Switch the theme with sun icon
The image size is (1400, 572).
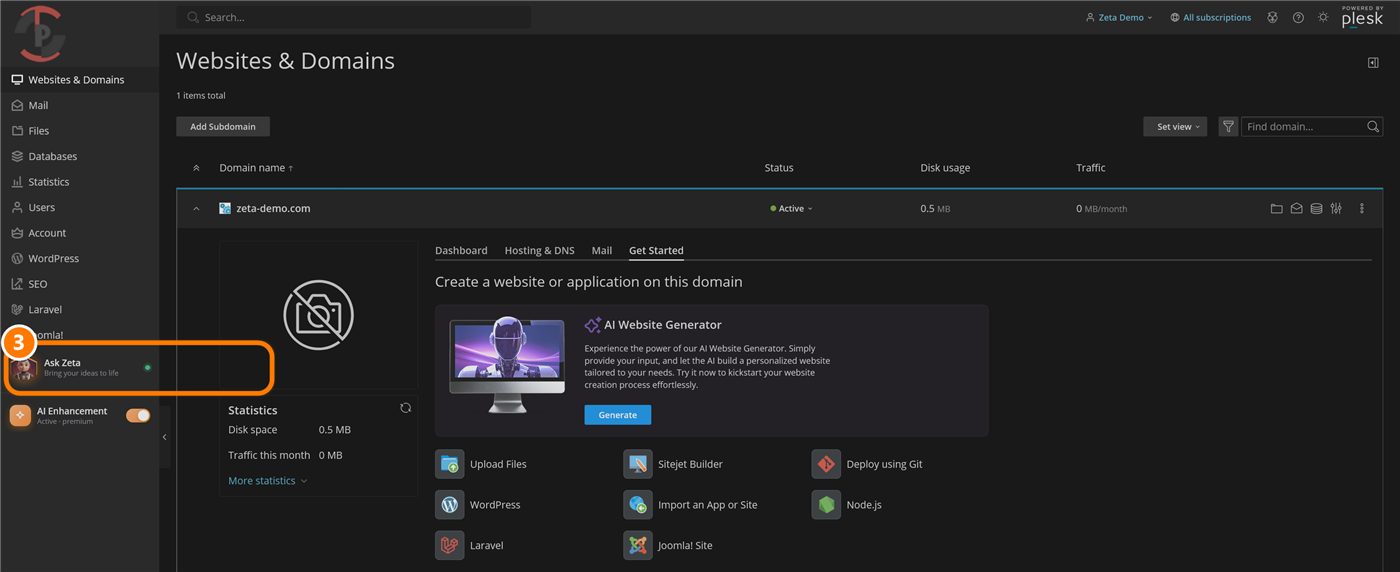pos(1323,17)
